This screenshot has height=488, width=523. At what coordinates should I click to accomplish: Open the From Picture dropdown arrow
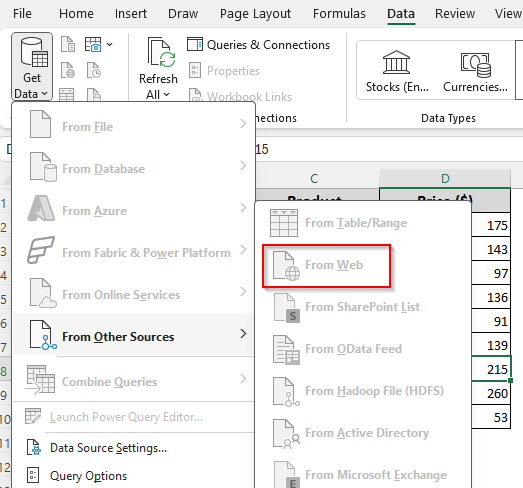click(109, 44)
